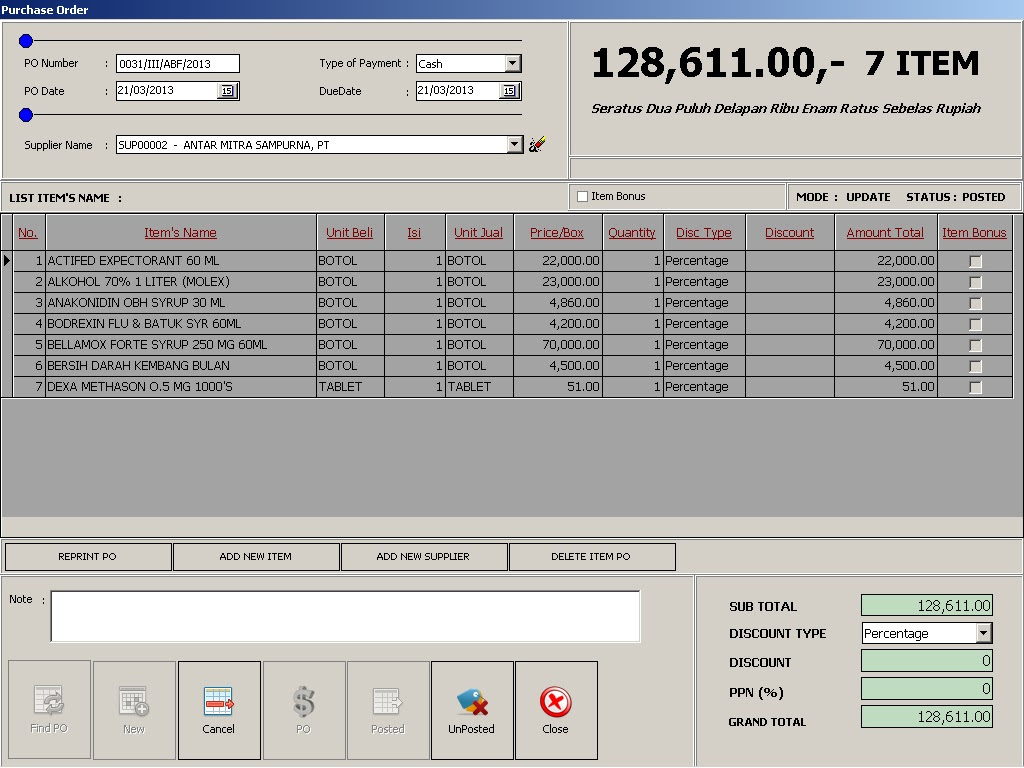1024x768 pixels.
Task: Click the Discount column header
Action: tap(789, 232)
